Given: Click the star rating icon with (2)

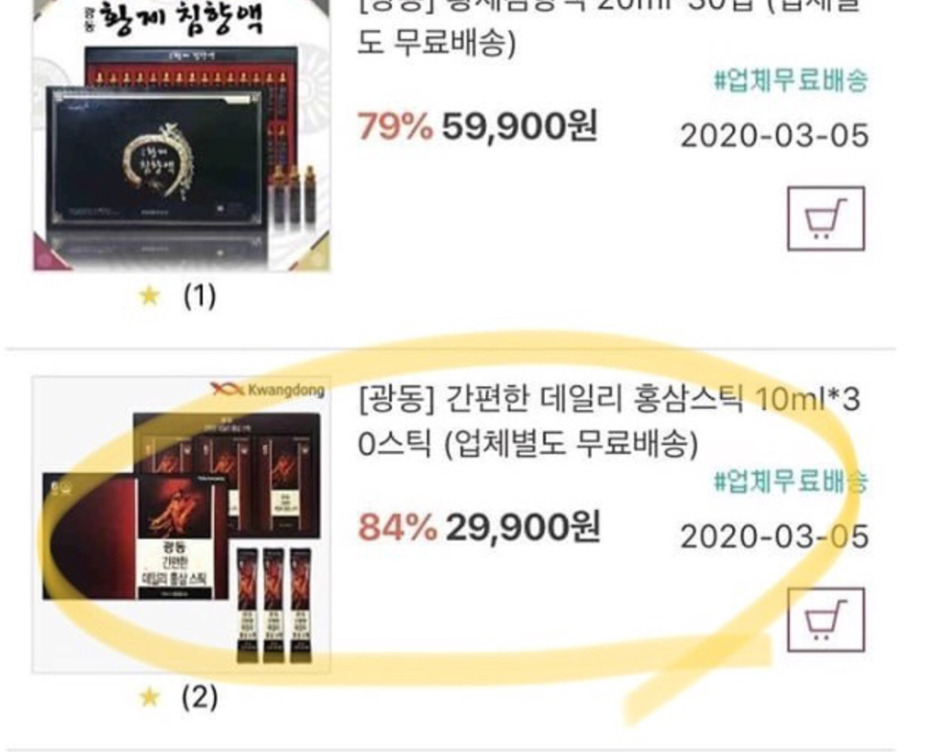Looking at the screenshot, I should pyautogui.click(x=149, y=697).
